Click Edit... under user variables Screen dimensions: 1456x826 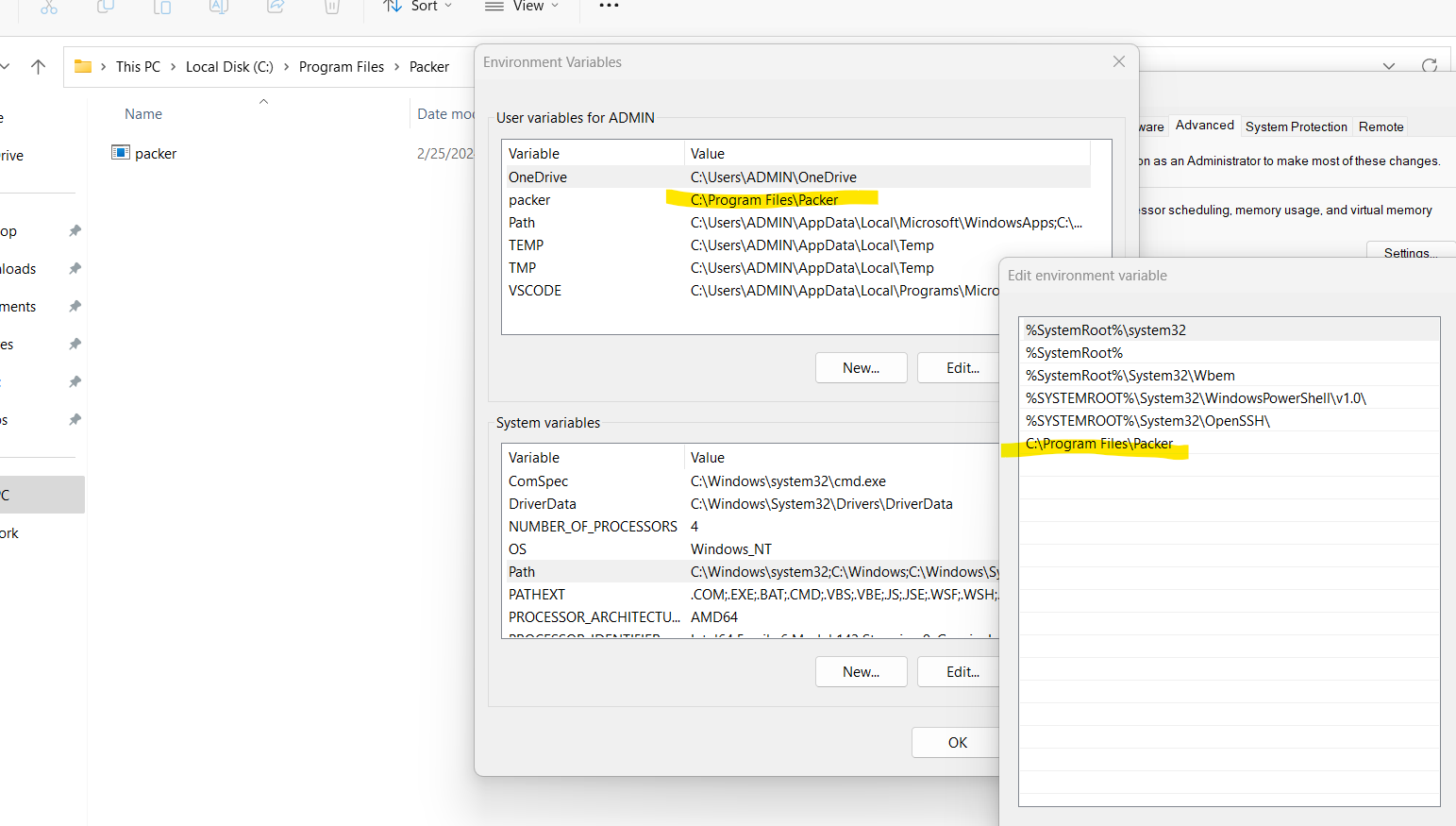click(959, 368)
